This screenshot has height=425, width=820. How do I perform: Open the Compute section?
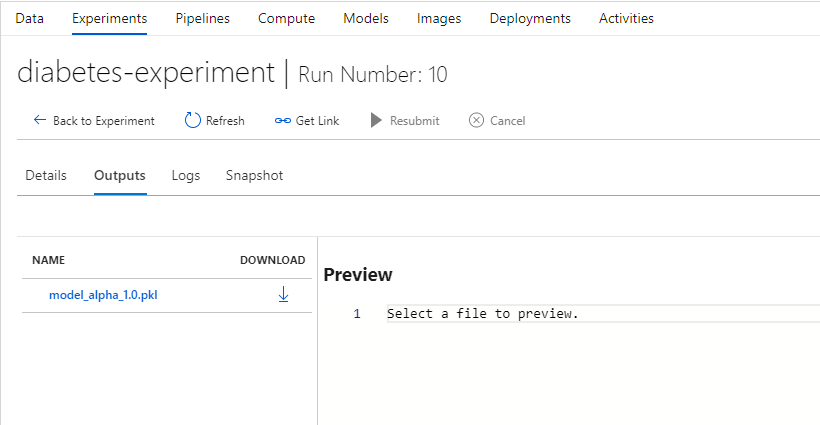pos(286,18)
